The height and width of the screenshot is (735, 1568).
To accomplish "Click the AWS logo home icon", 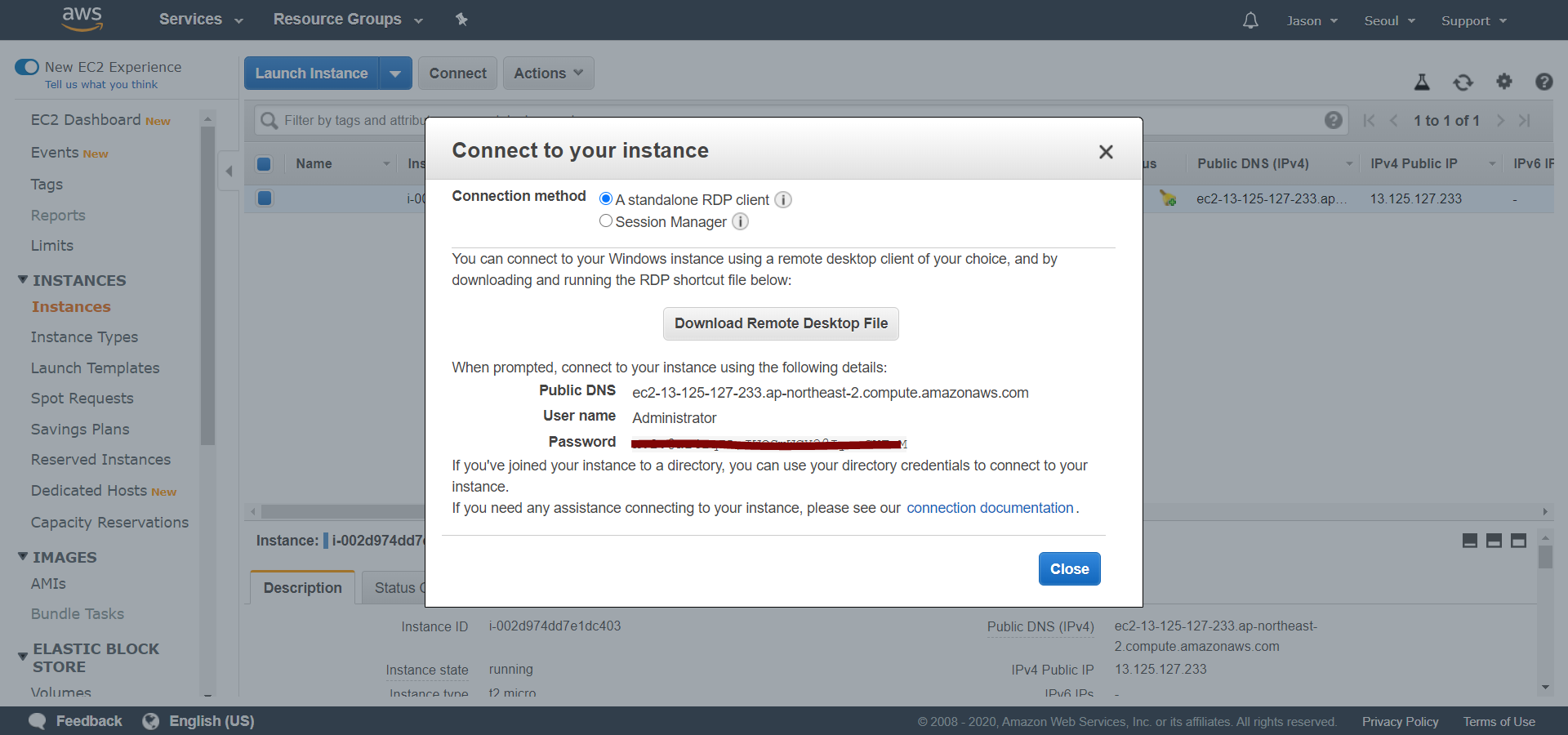I will click(82, 19).
